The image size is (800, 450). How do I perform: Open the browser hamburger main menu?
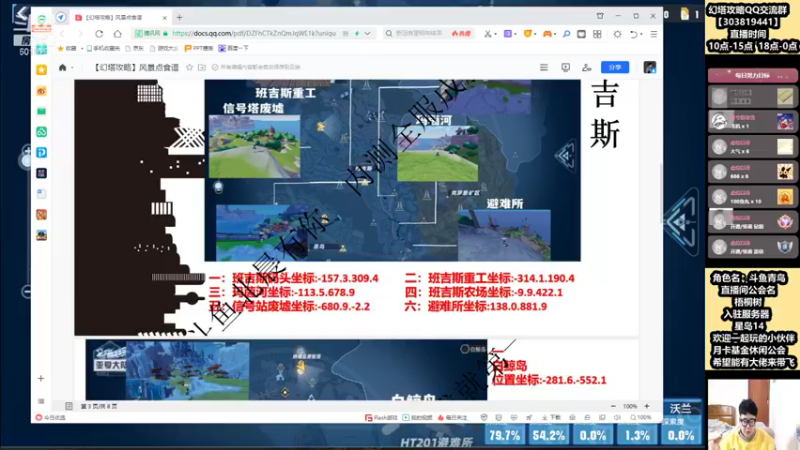(x=654, y=34)
